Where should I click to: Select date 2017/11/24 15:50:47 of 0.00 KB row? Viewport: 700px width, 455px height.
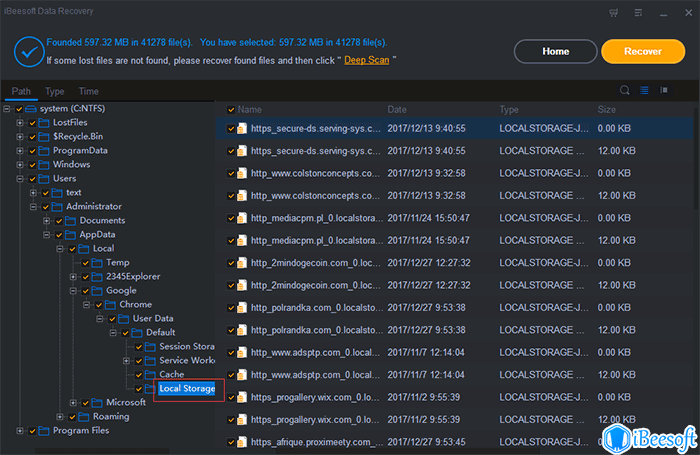[x=428, y=218]
